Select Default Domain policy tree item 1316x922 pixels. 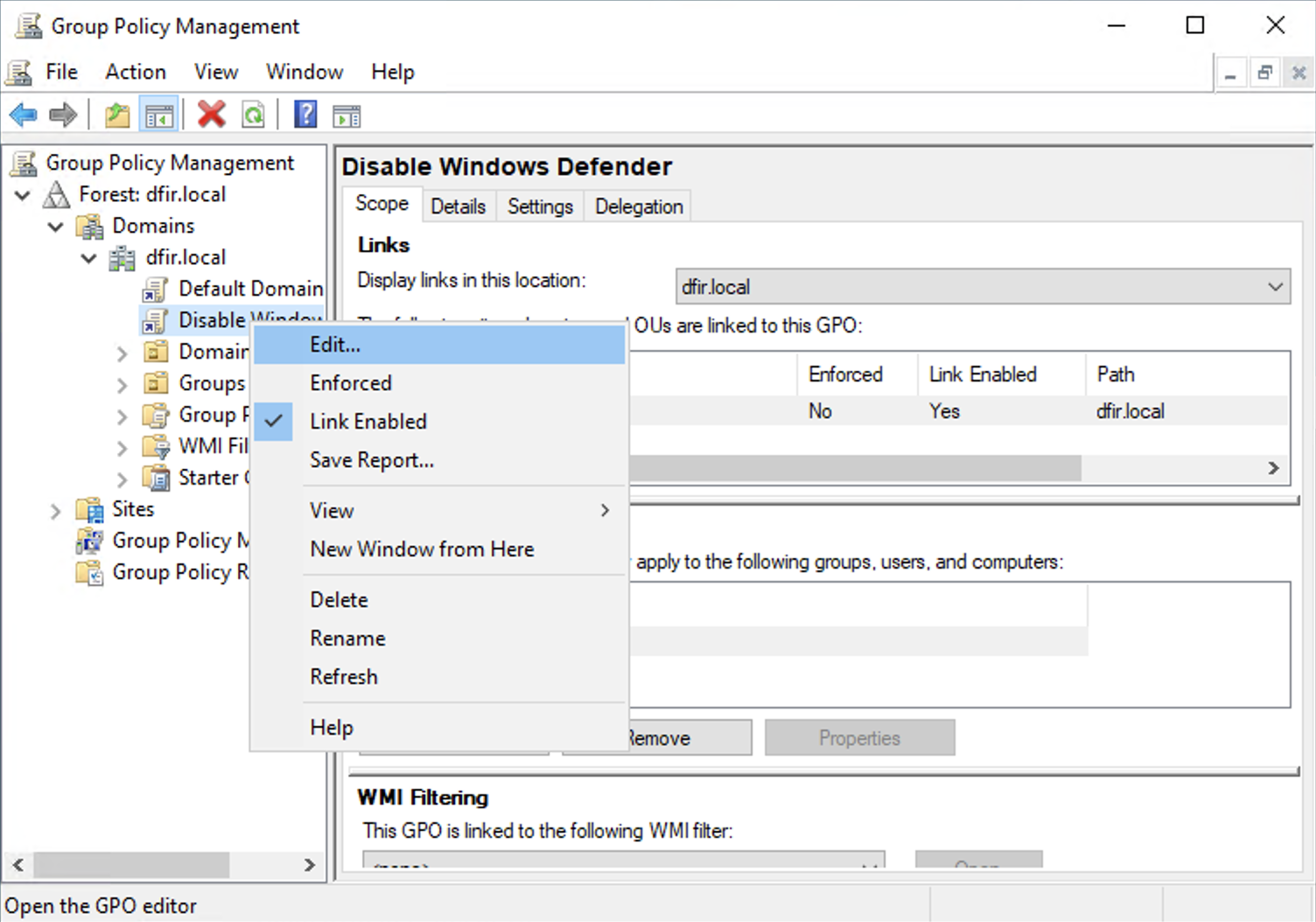coord(249,289)
